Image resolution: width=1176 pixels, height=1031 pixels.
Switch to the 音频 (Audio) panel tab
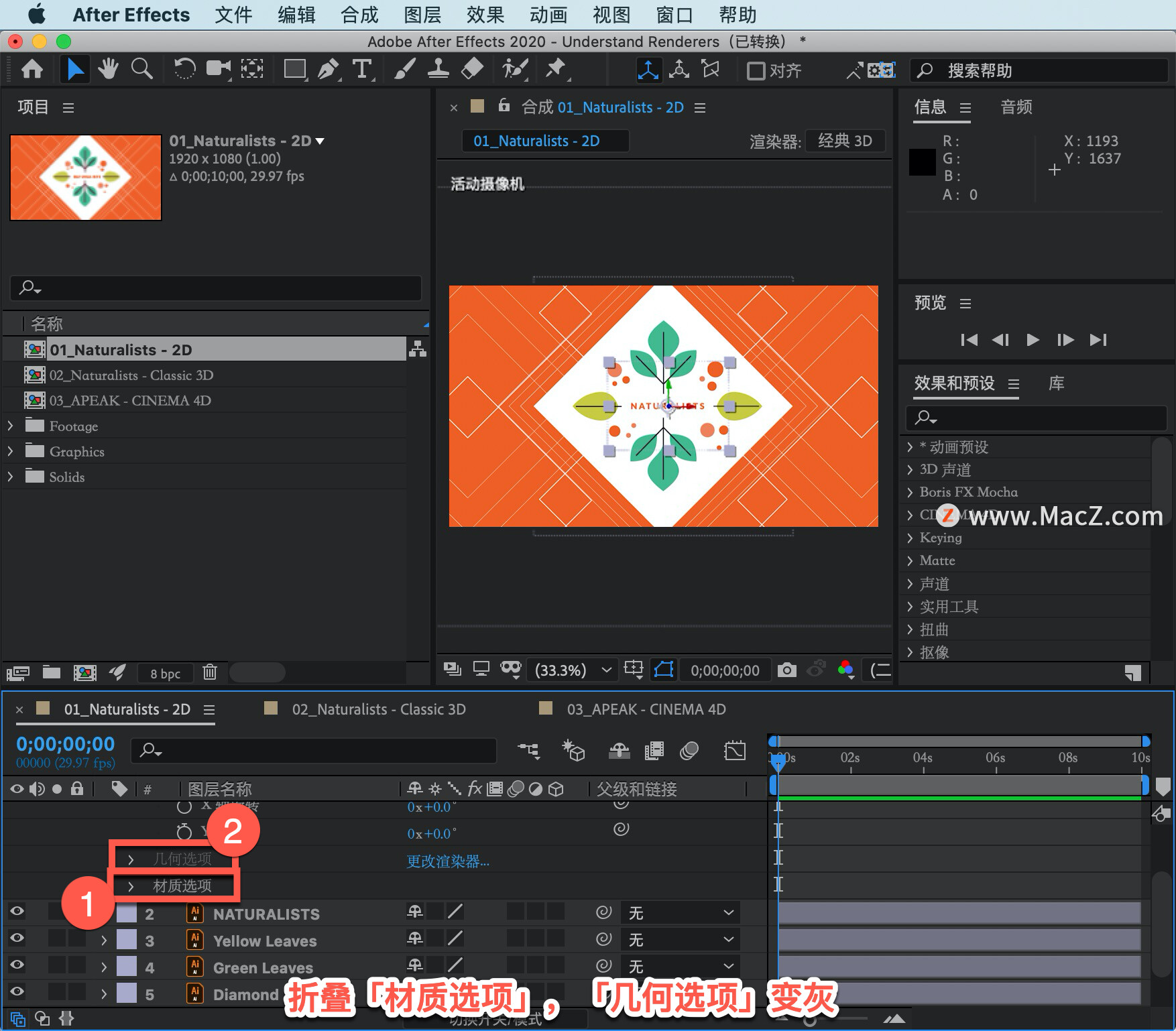[1016, 107]
